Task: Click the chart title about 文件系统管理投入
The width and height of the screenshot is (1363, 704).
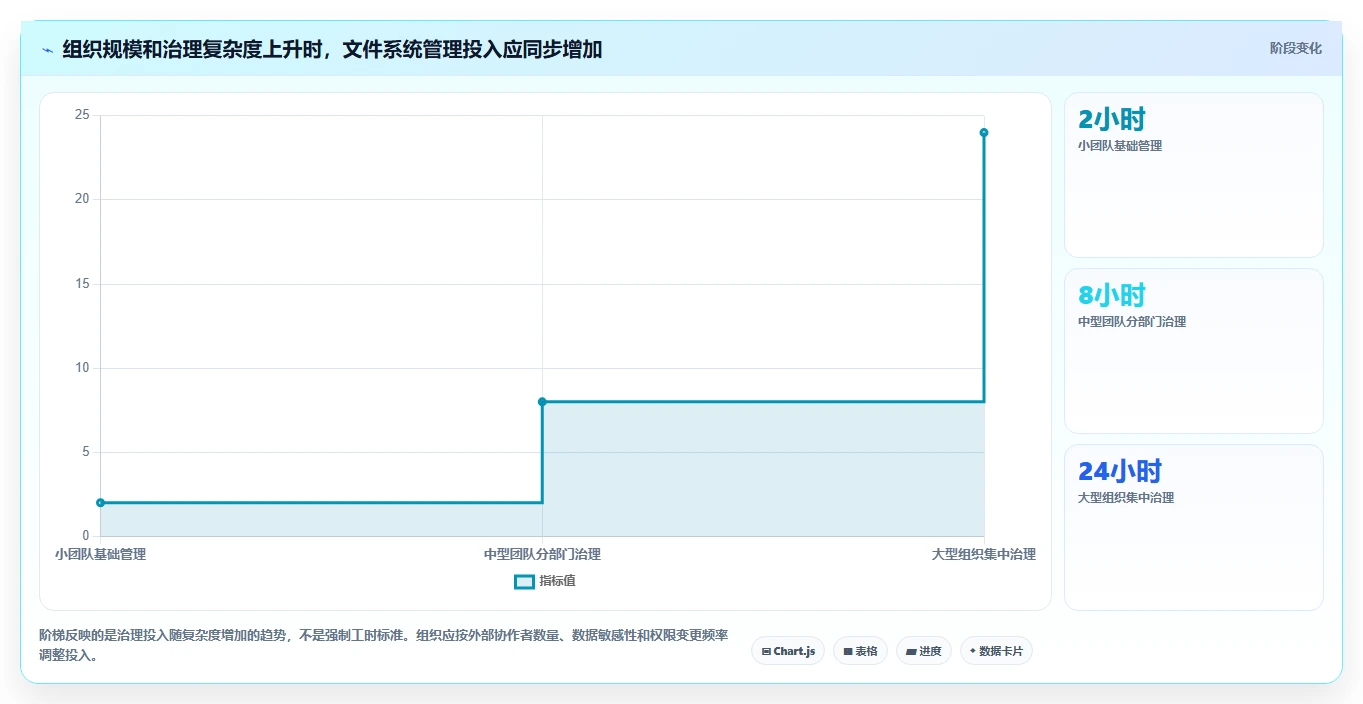Action: point(332,49)
